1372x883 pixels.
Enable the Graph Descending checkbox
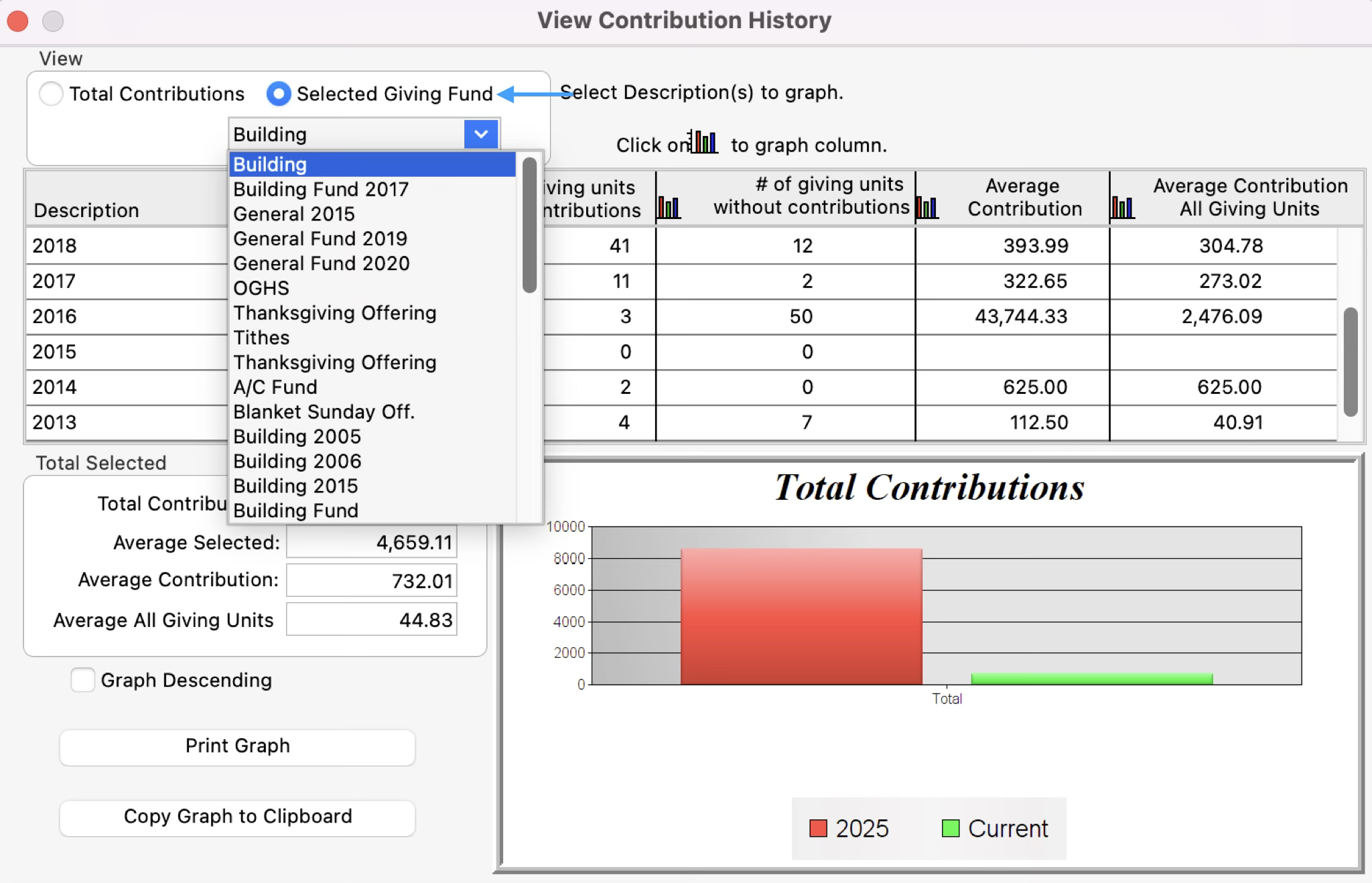(83, 679)
